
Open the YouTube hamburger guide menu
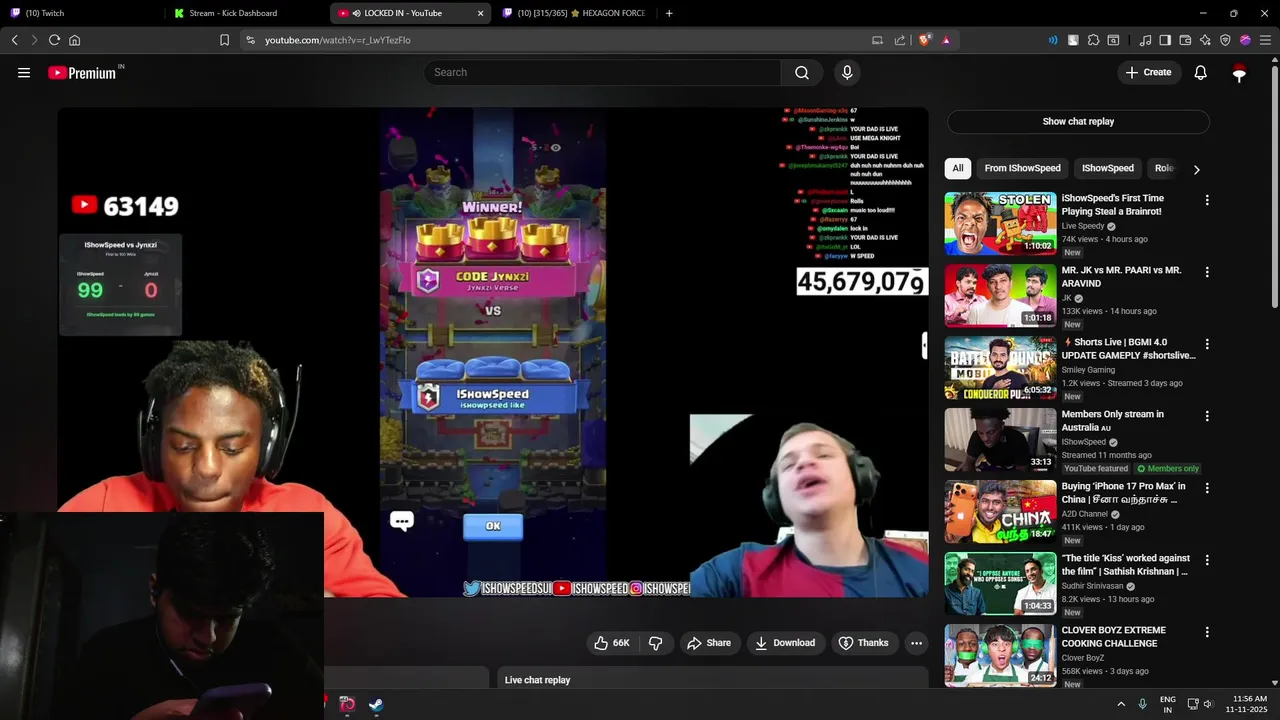coord(24,72)
